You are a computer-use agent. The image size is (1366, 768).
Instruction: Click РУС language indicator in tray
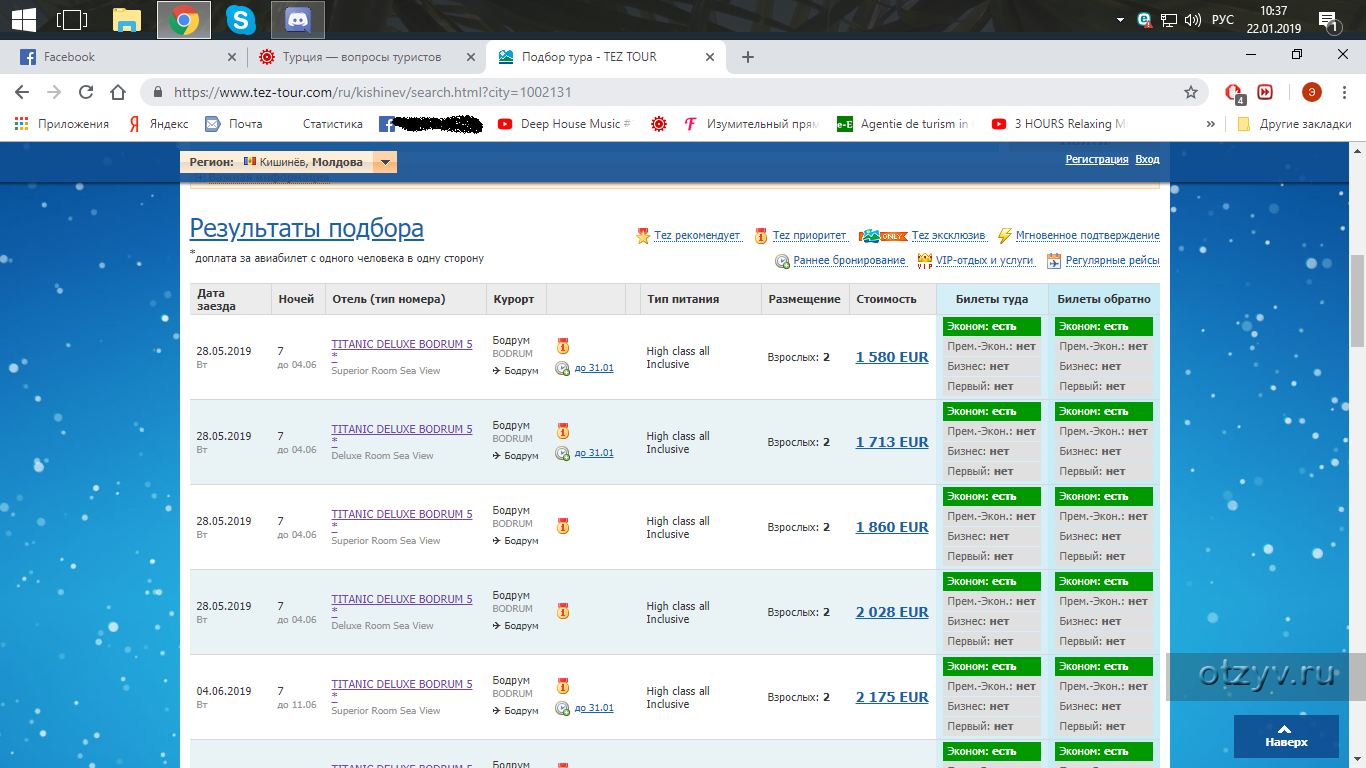click(1222, 19)
